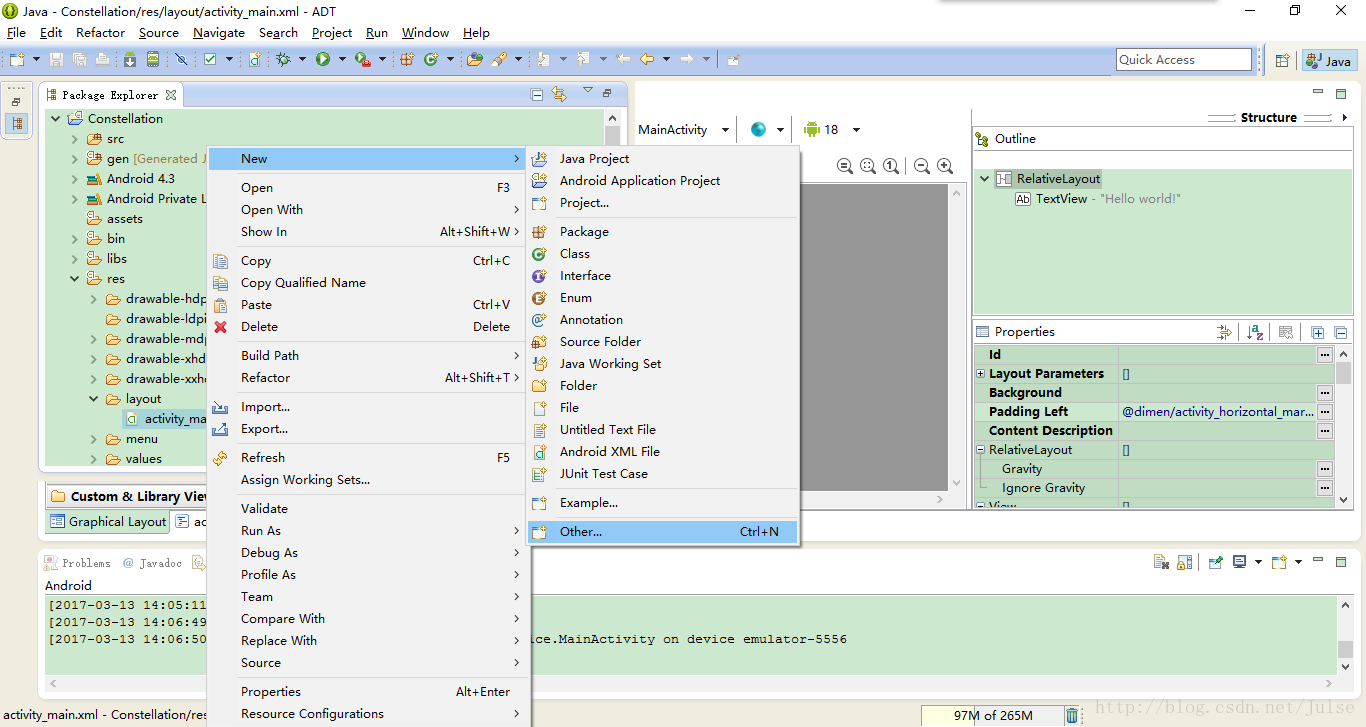Click Refresh in the context menu
The height and width of the screenshot is (727, 1366).
point(367,458)
